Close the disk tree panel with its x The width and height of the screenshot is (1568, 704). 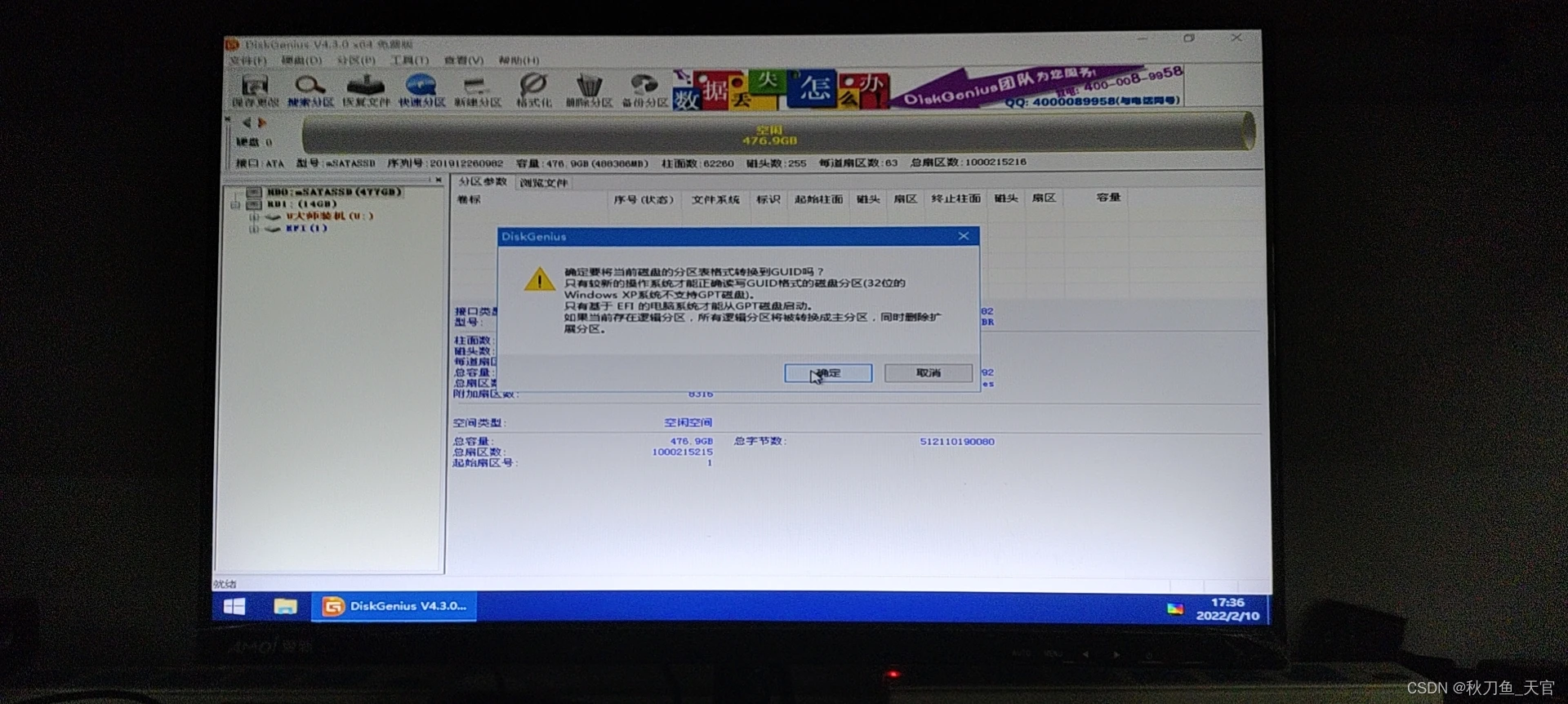439,180
